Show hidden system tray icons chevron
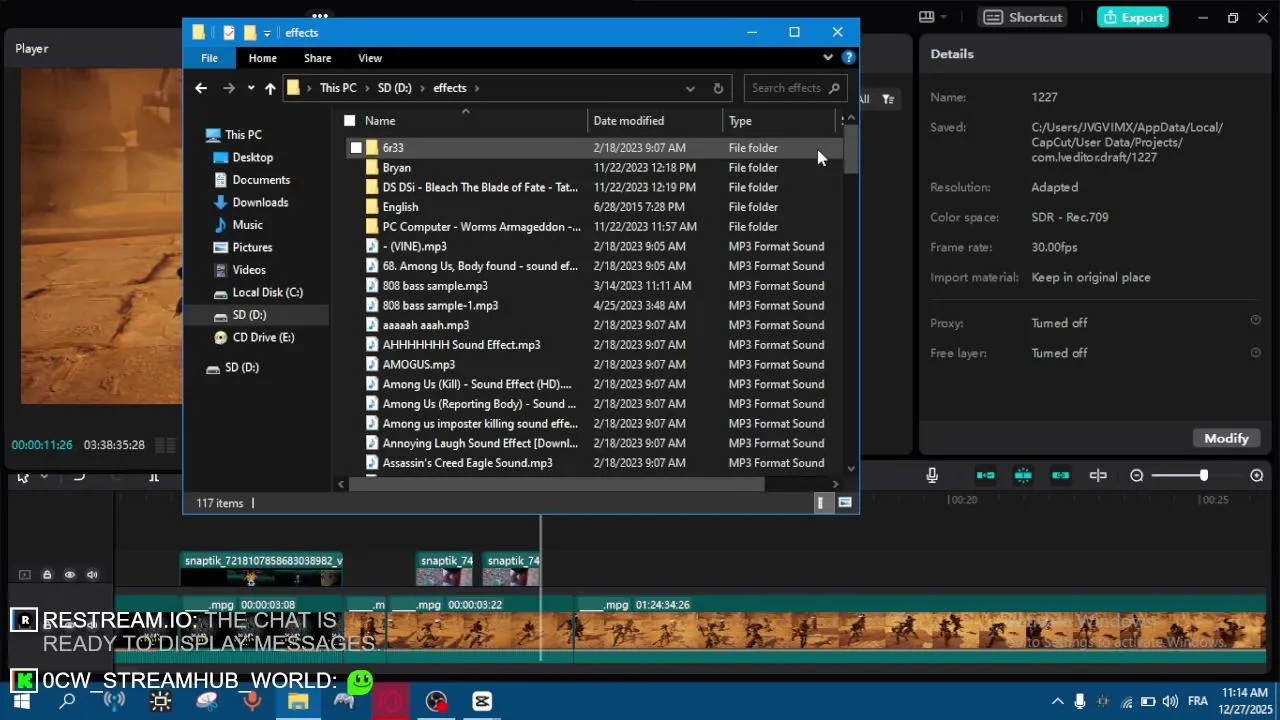Image resolution: width=1280 pixels, height=720 pixels. pyautogui.click(x=1057, y=701)
